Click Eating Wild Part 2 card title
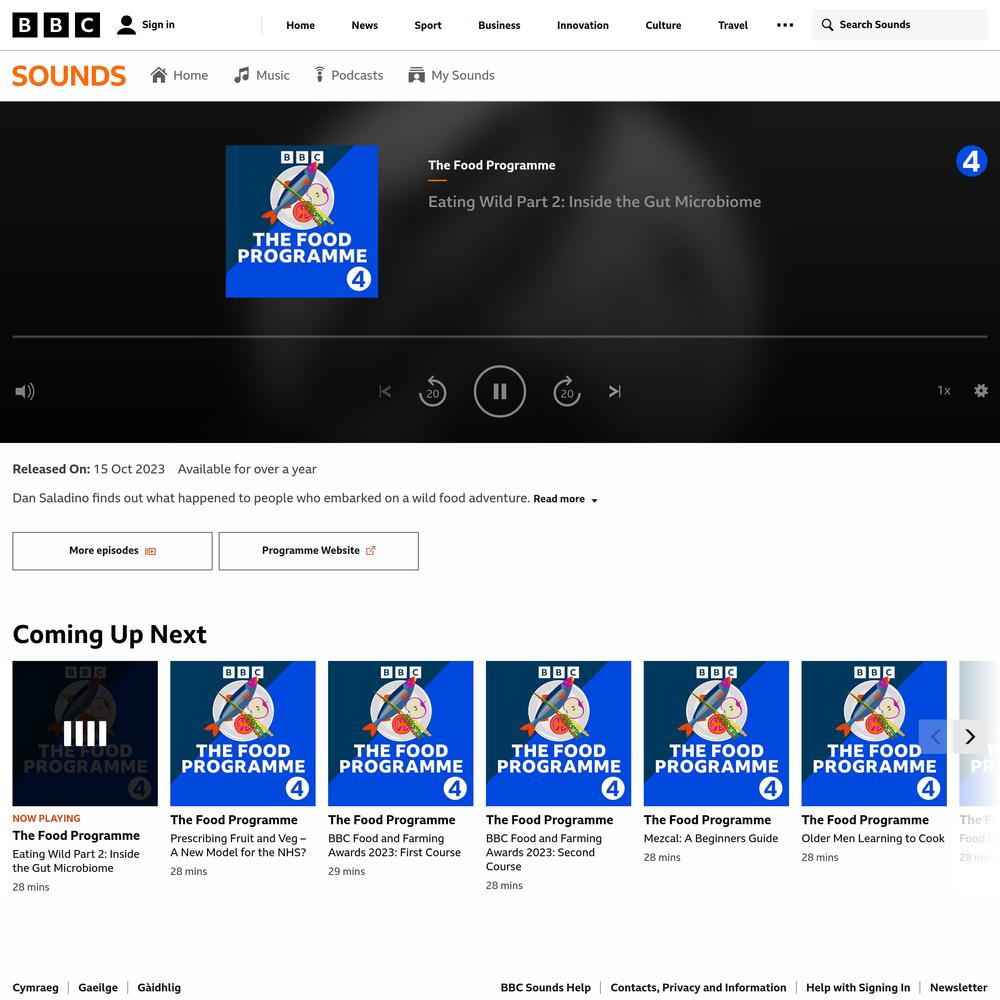This screenshot has width=1000, height=1000. [x=76, y=861]
